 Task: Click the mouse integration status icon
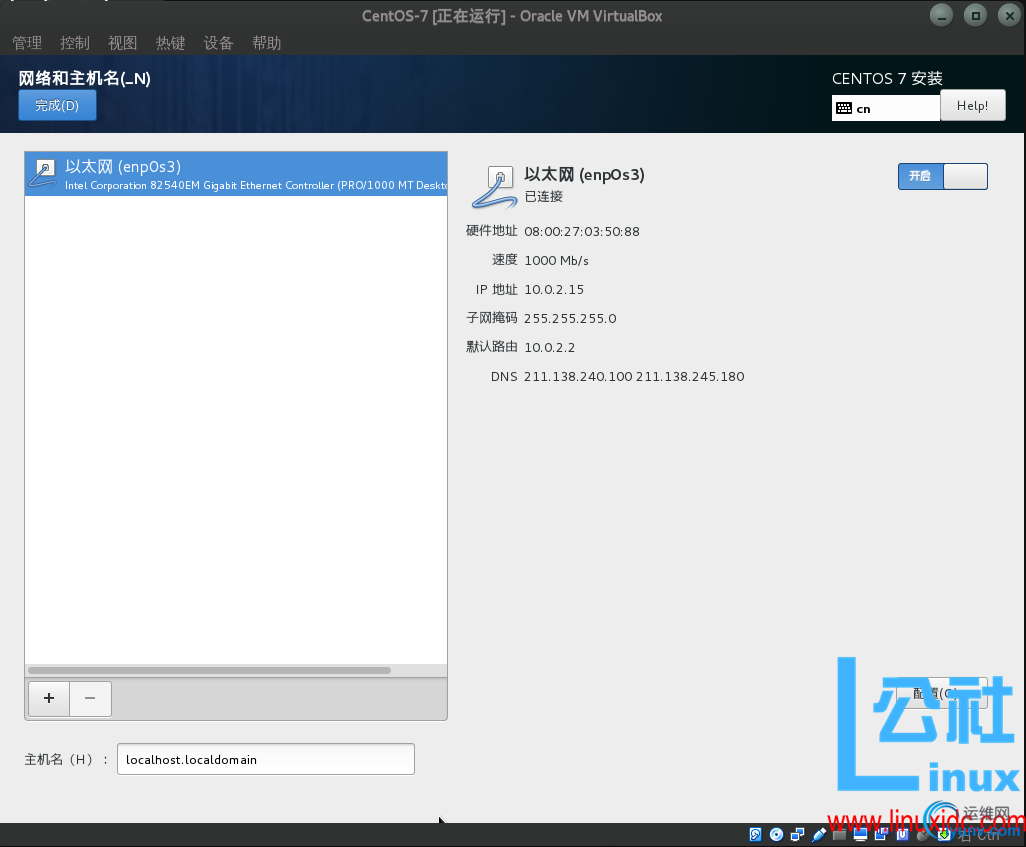(x=923, y=835)
